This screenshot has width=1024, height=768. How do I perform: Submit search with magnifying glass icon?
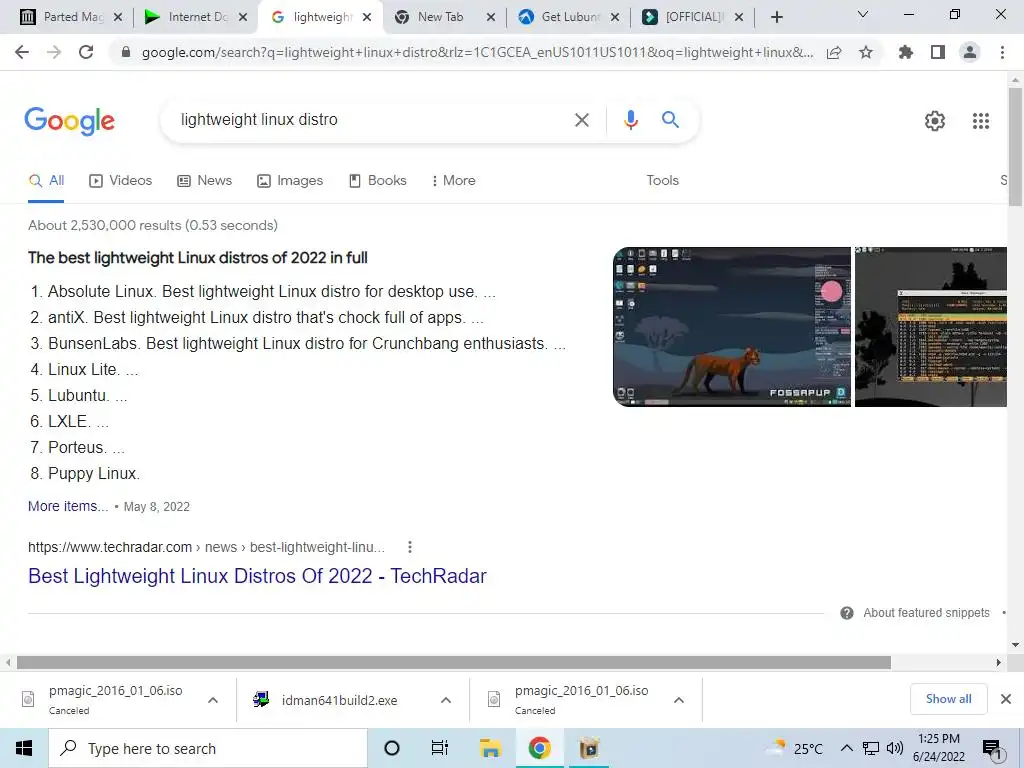click(670, 120)
